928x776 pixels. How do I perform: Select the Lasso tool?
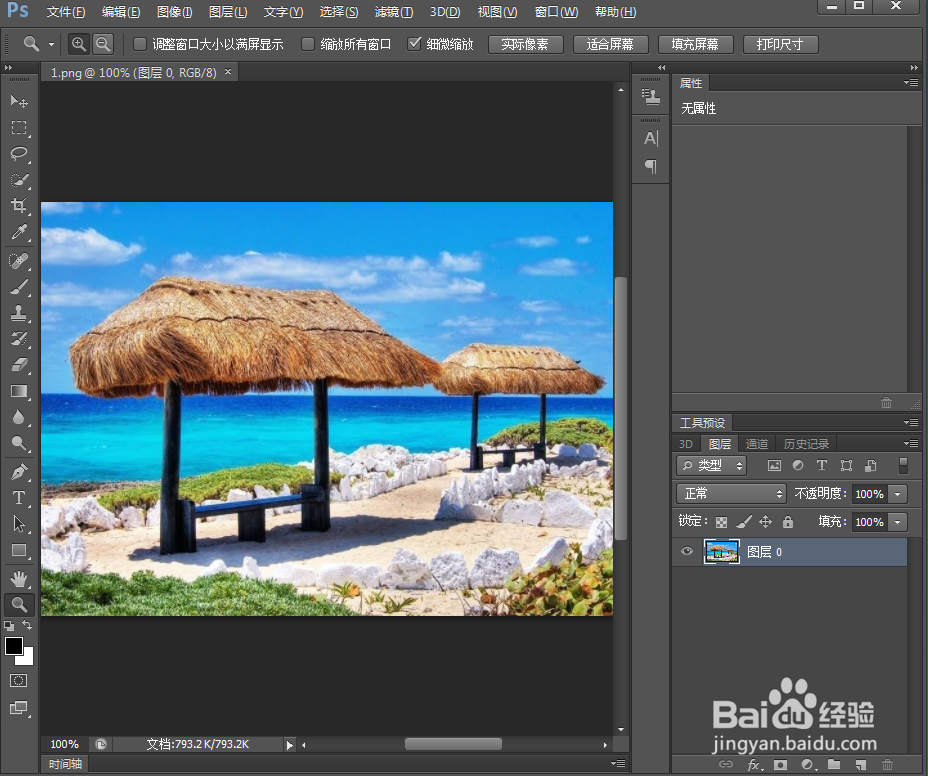point(19,154)
